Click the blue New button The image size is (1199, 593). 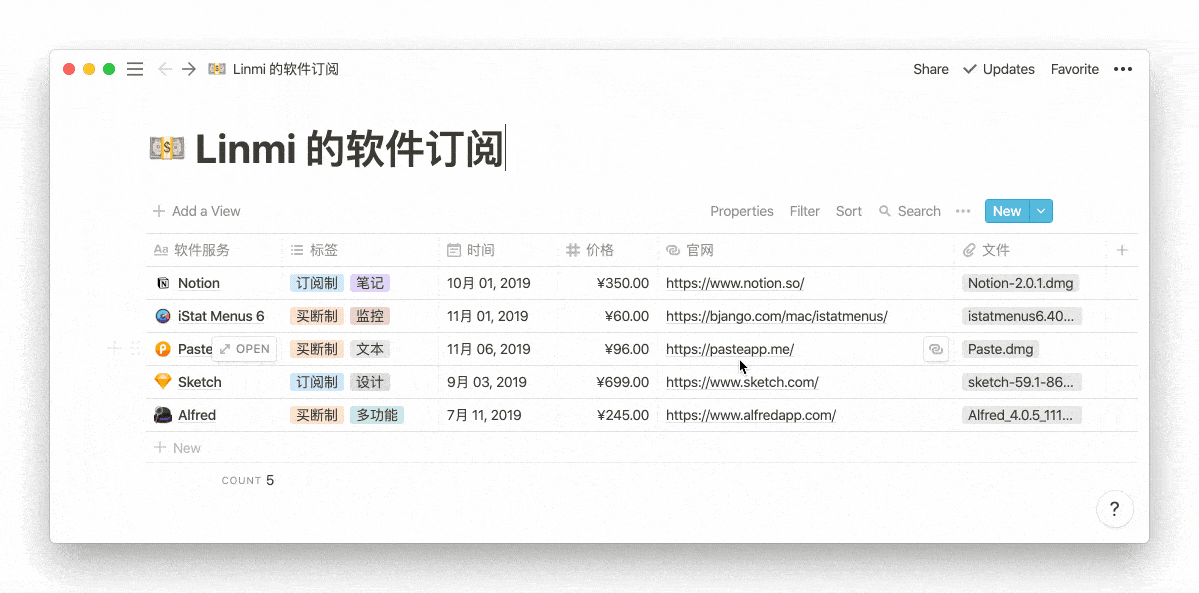click(x=1007, y=211)
